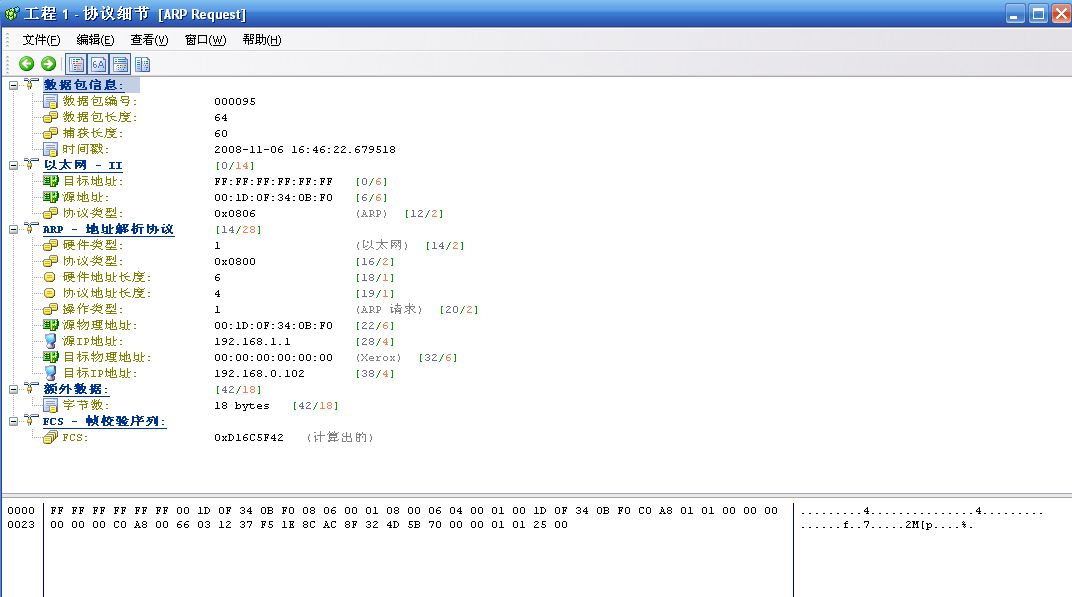The image size is (1072, 597).
Task: Click the icon beside 操作类型
Action: 51,309
